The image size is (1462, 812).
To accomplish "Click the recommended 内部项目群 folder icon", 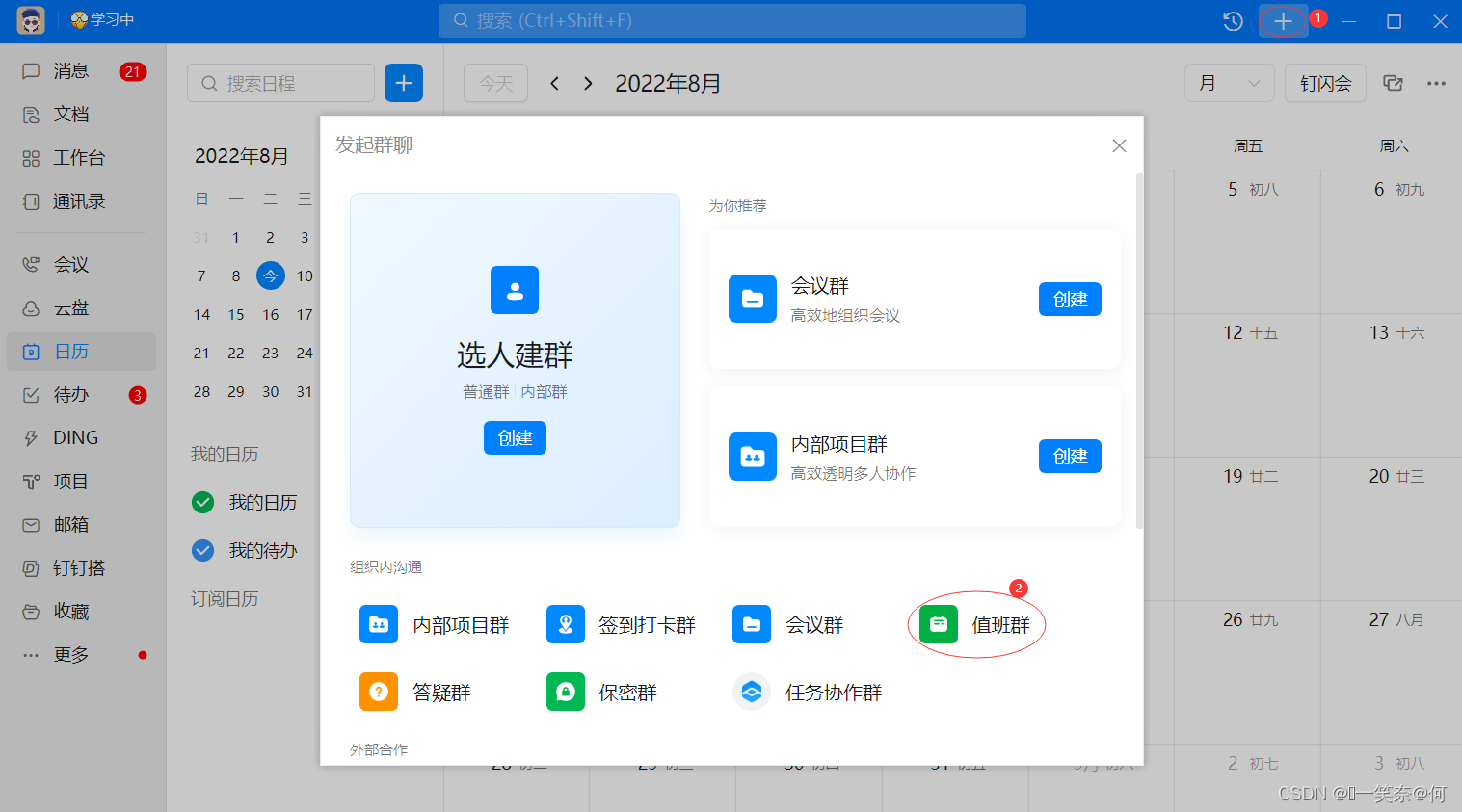I will [x=753, y=457].
